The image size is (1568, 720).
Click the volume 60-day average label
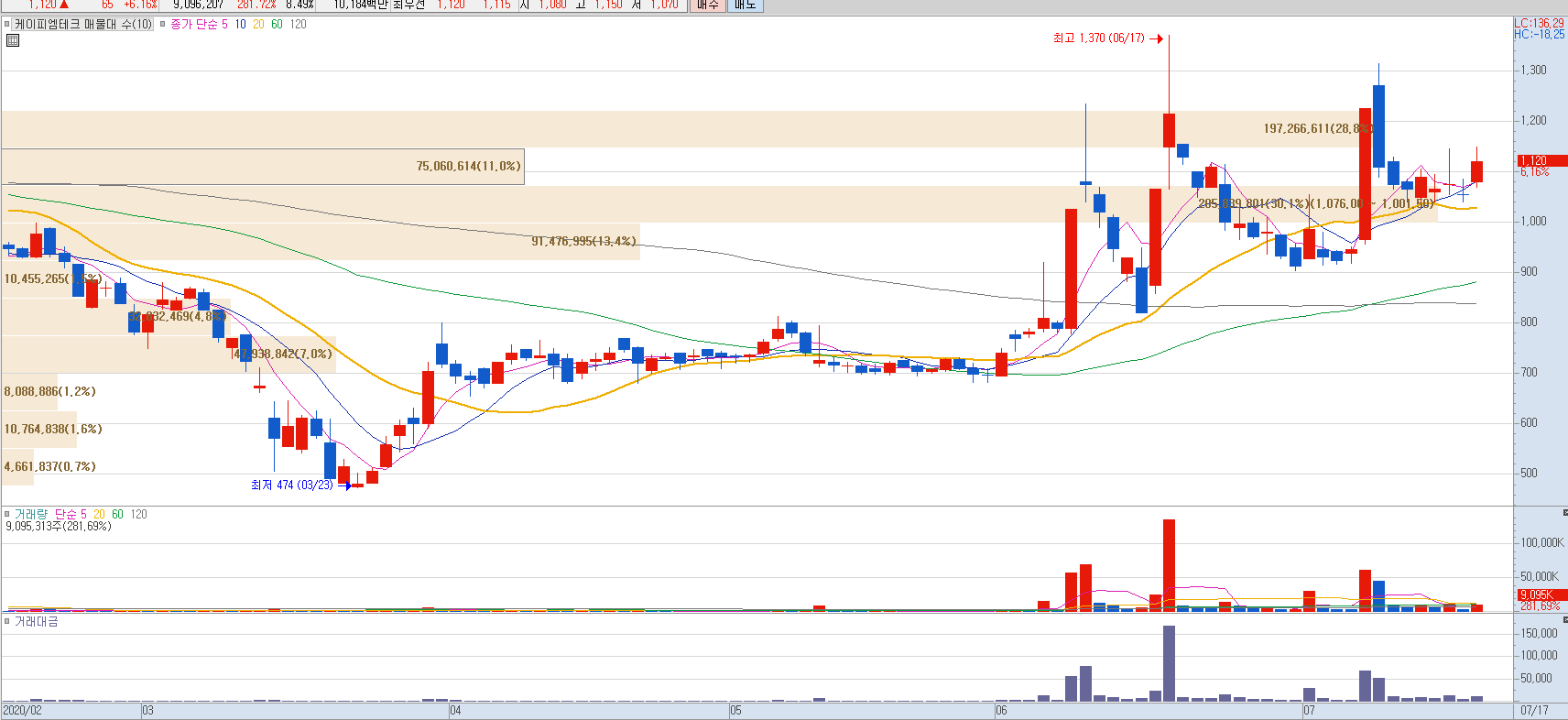[x=117, y=514]
